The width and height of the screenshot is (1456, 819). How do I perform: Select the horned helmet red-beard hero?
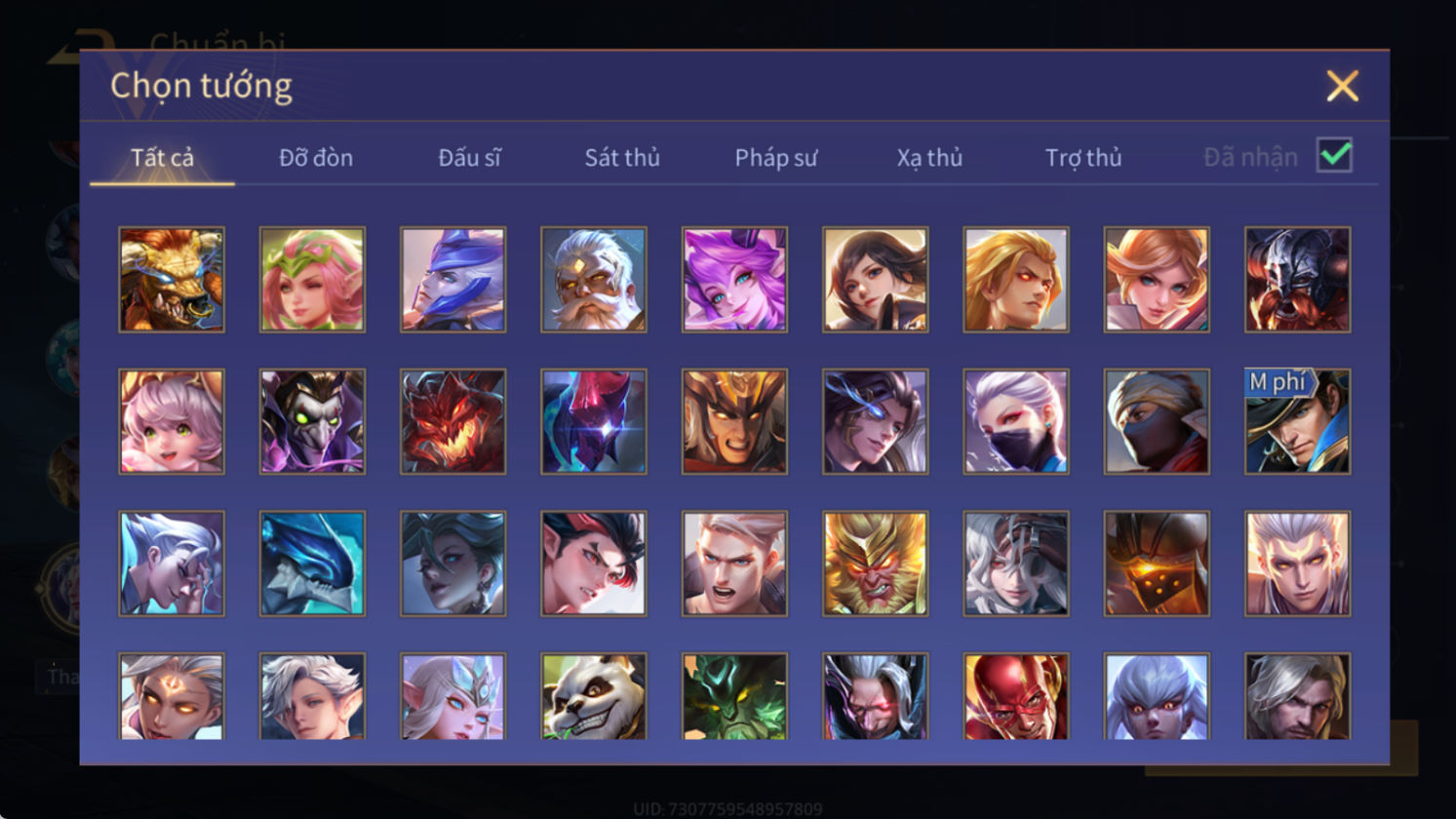point(1298,280)
